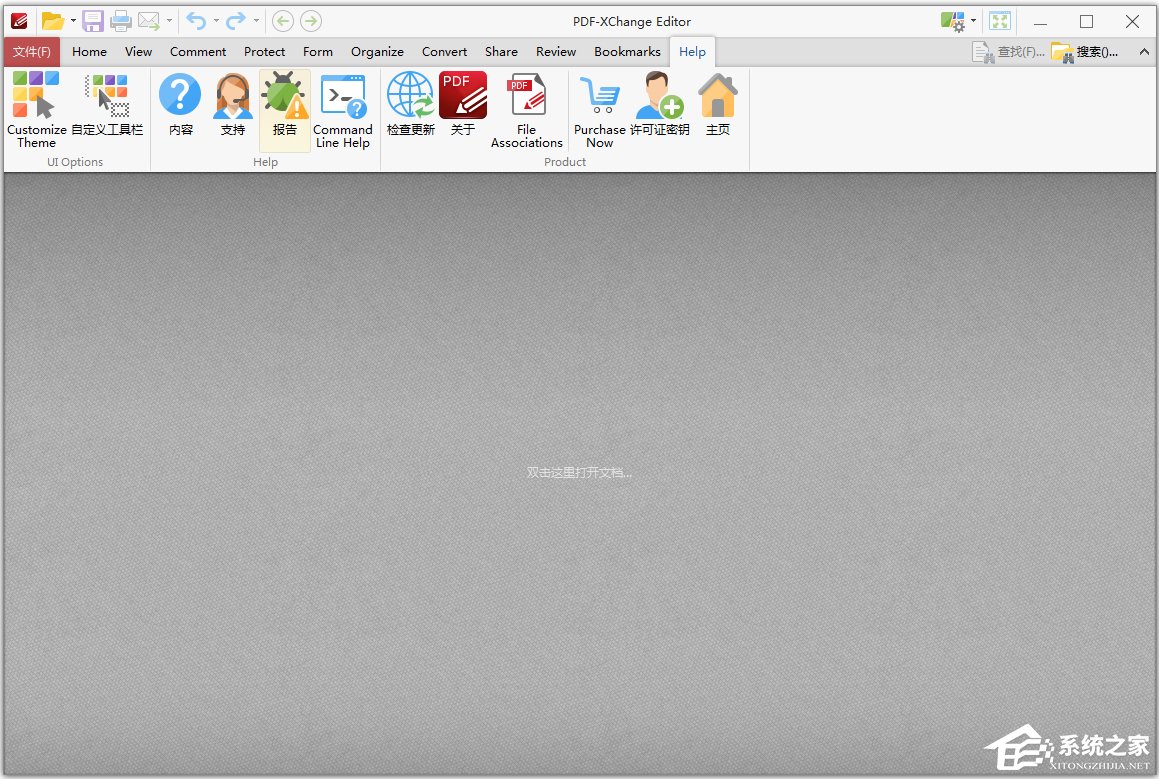
Task: Click the open folder icon in quick toolbar
Action: pyautogui.click(x=52, y=21)
